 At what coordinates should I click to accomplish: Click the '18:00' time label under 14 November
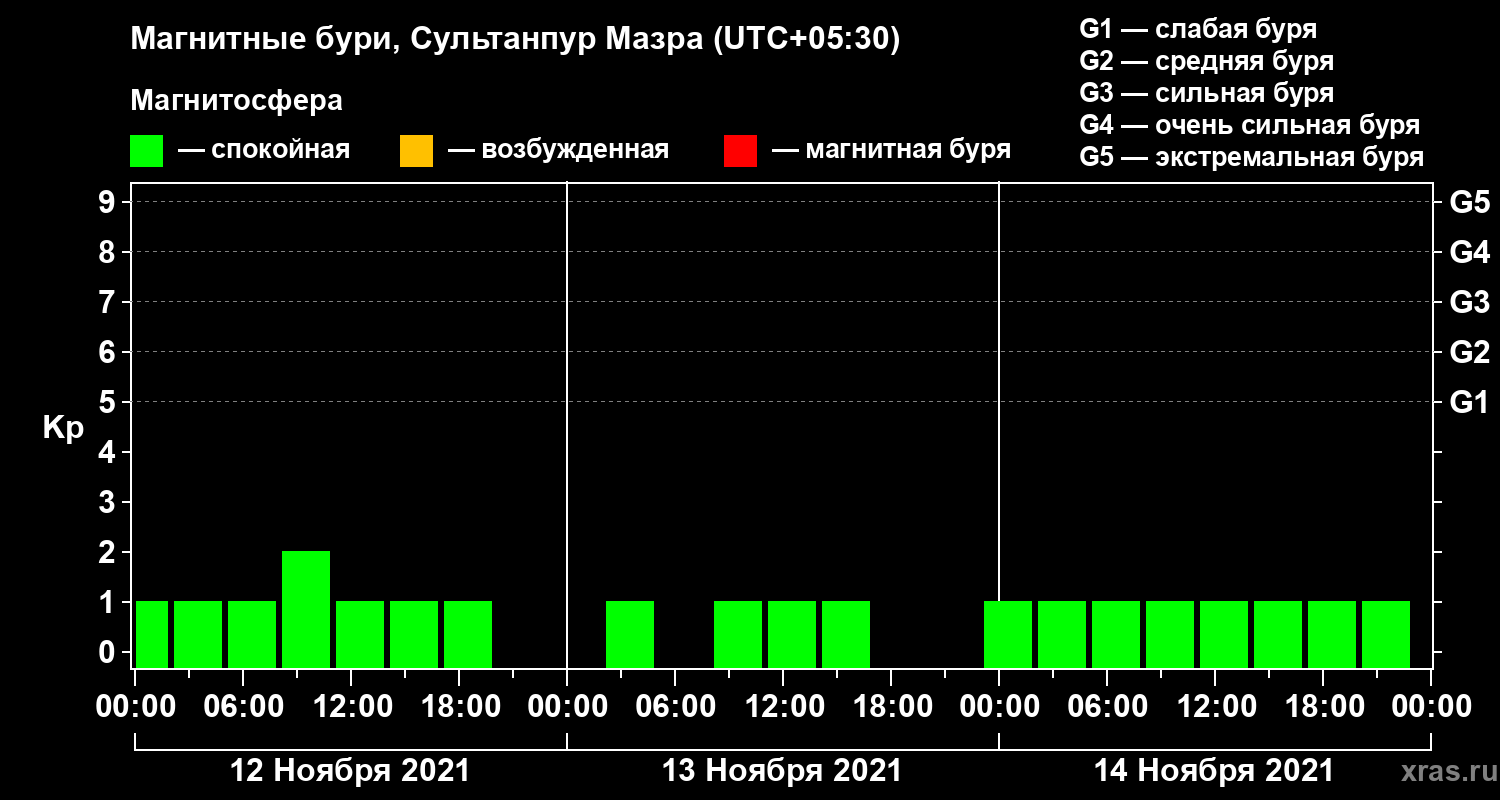tap(1323, 707)
